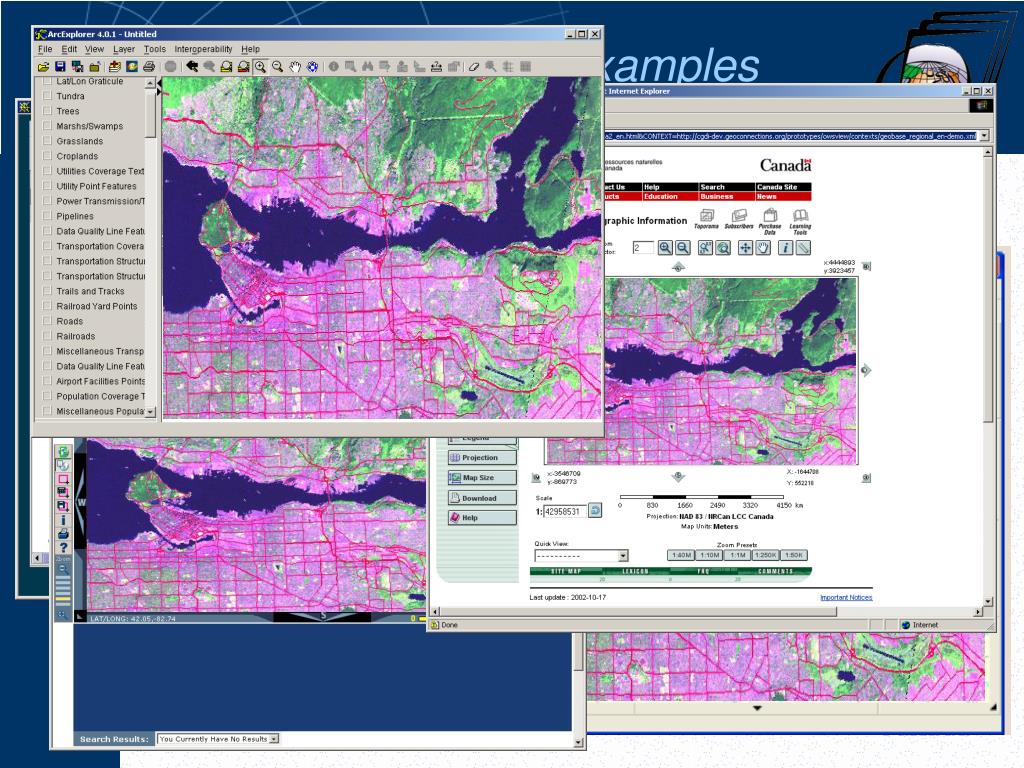
Task: Open the browser address bar dropdown arrow
Action: (x=984, y=135)
